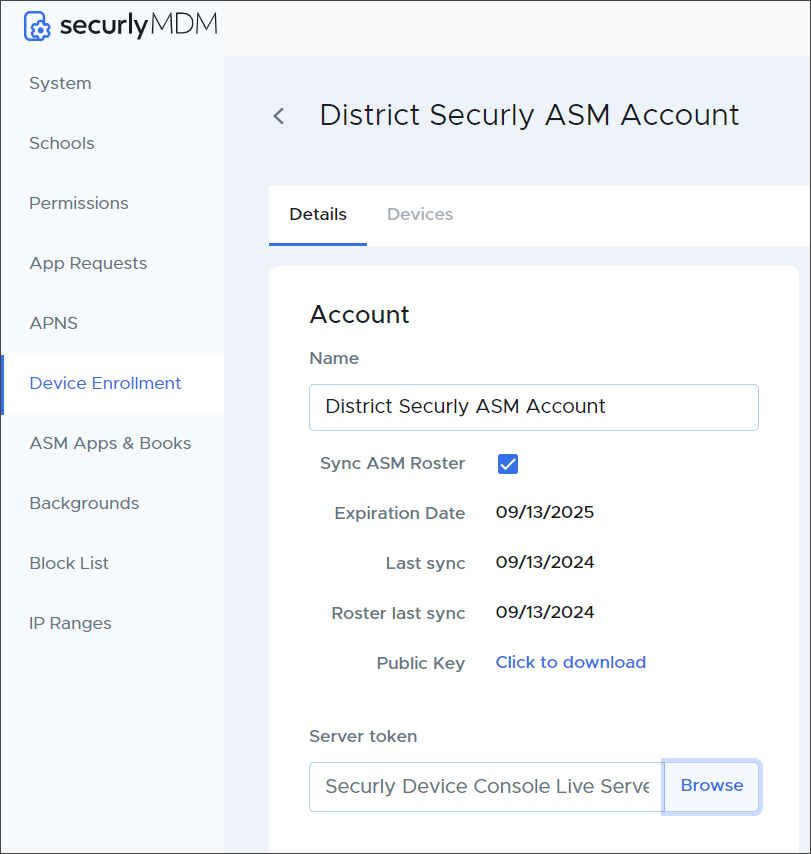Viewport: 811px width, 854px height.
Task: Go back using the left chevron arrow
Action: tap(279, 116)
